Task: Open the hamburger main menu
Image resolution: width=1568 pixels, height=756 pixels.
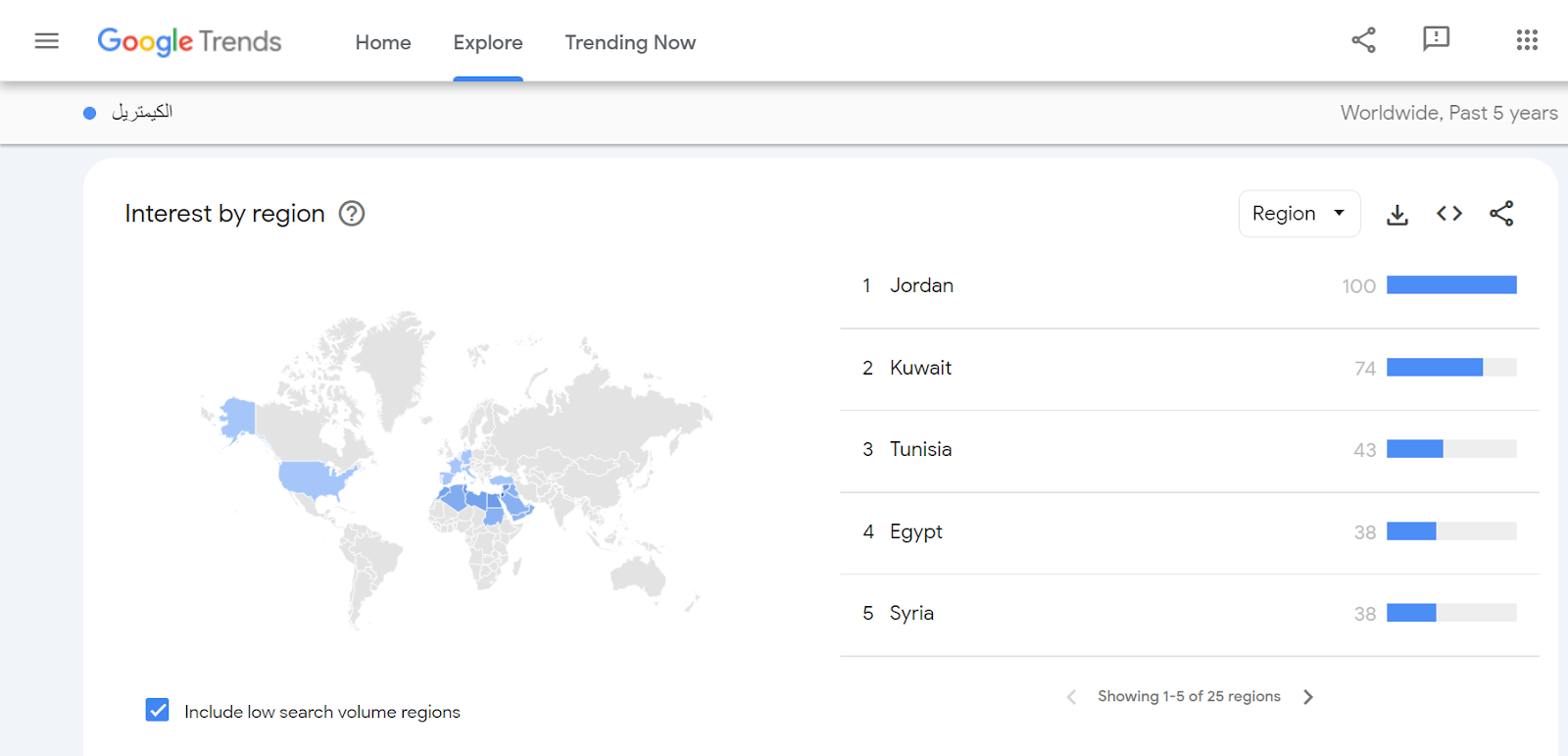Action: tap(46, 41)
